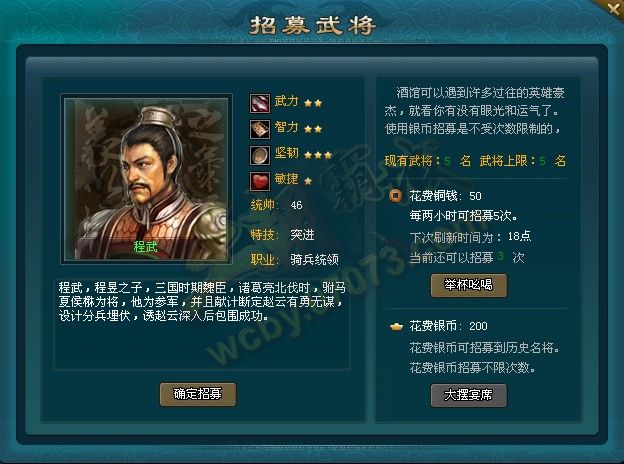Viewport: 624px width, 464px height.
Task: Click the 举杯吆喝 button
Action: click(x=469, y=285)
